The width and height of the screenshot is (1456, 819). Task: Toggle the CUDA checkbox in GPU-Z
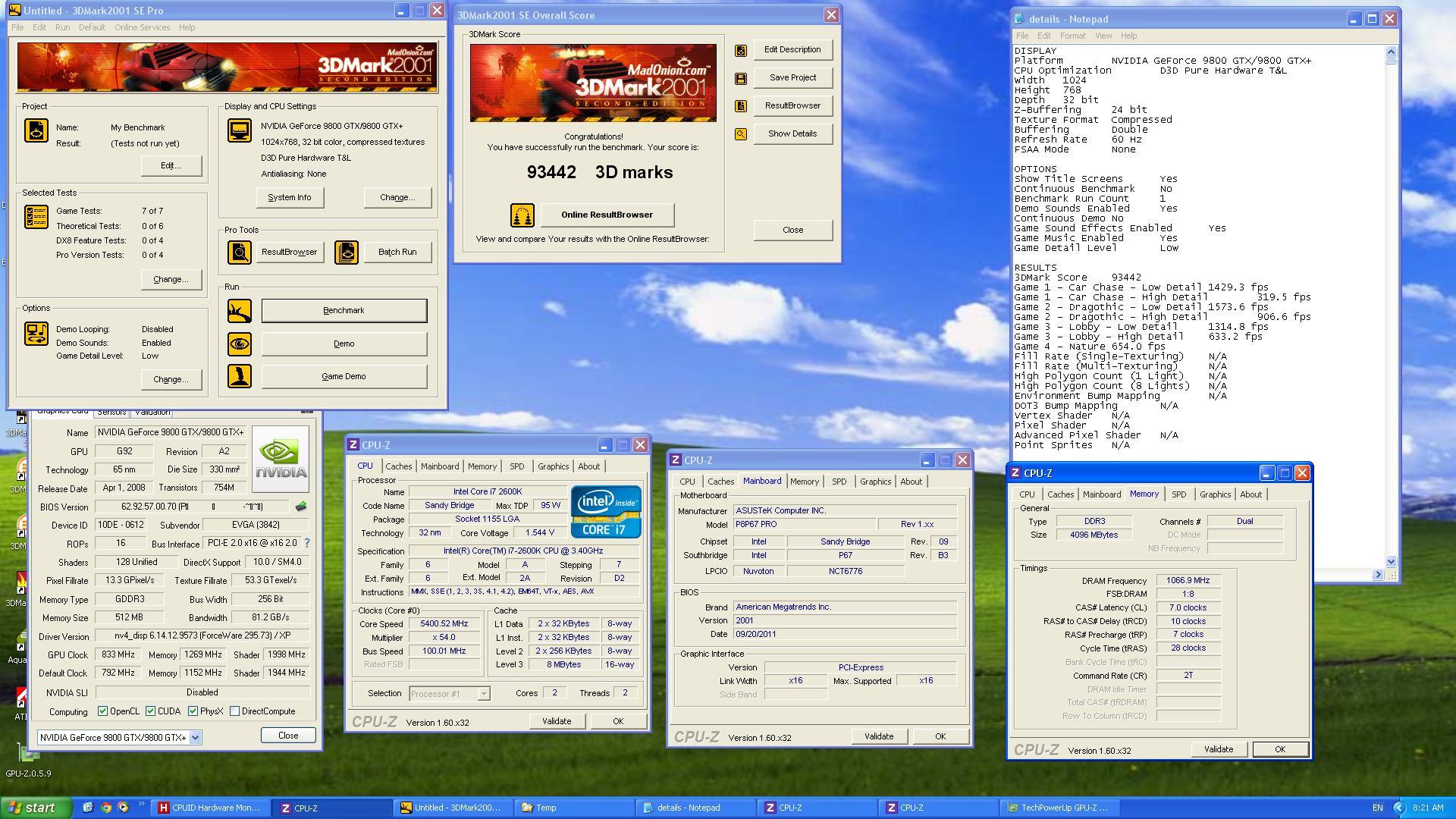pyautogui.click(x=150, y=711)
